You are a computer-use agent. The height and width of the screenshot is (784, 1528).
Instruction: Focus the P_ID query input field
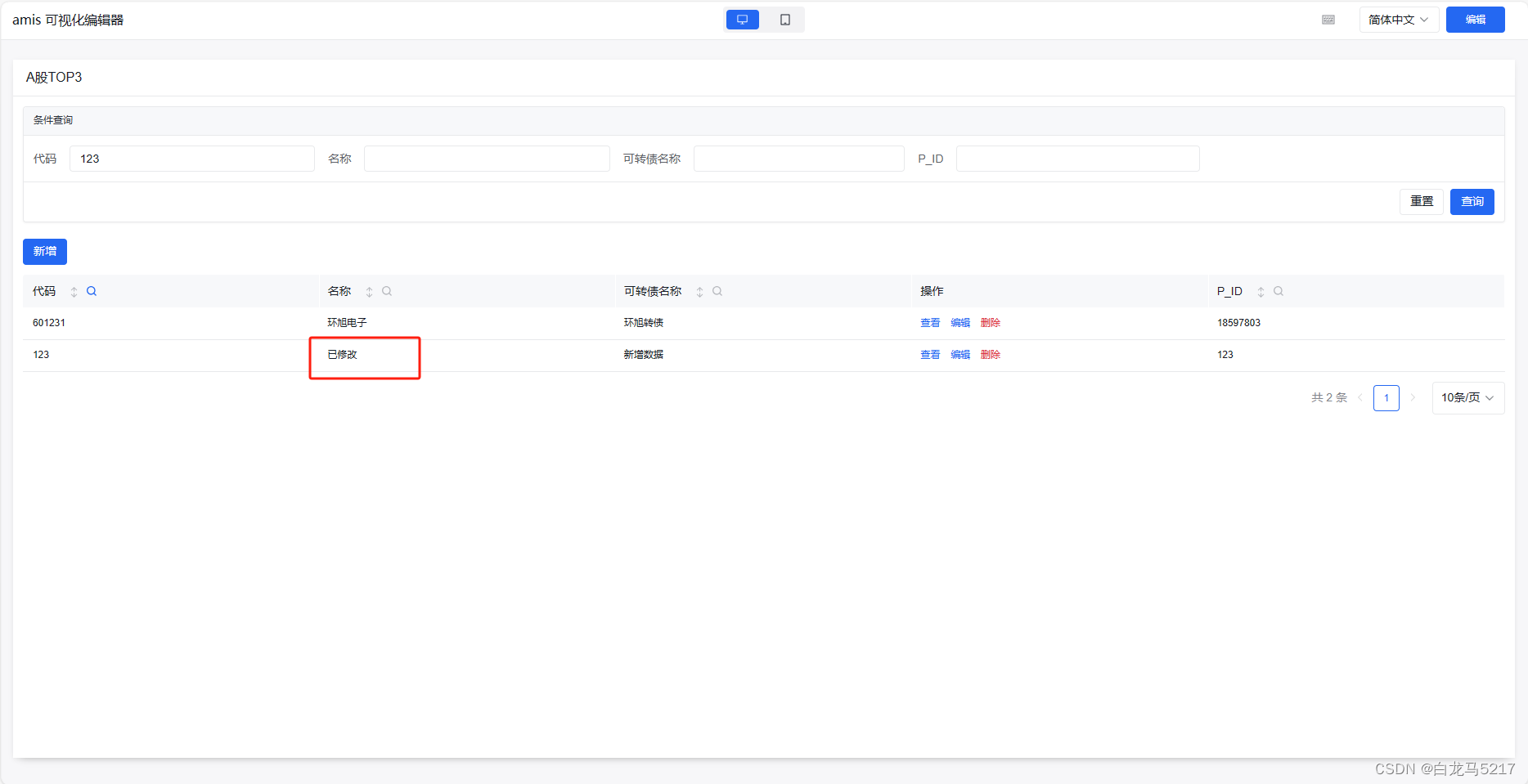(1078, 159)
